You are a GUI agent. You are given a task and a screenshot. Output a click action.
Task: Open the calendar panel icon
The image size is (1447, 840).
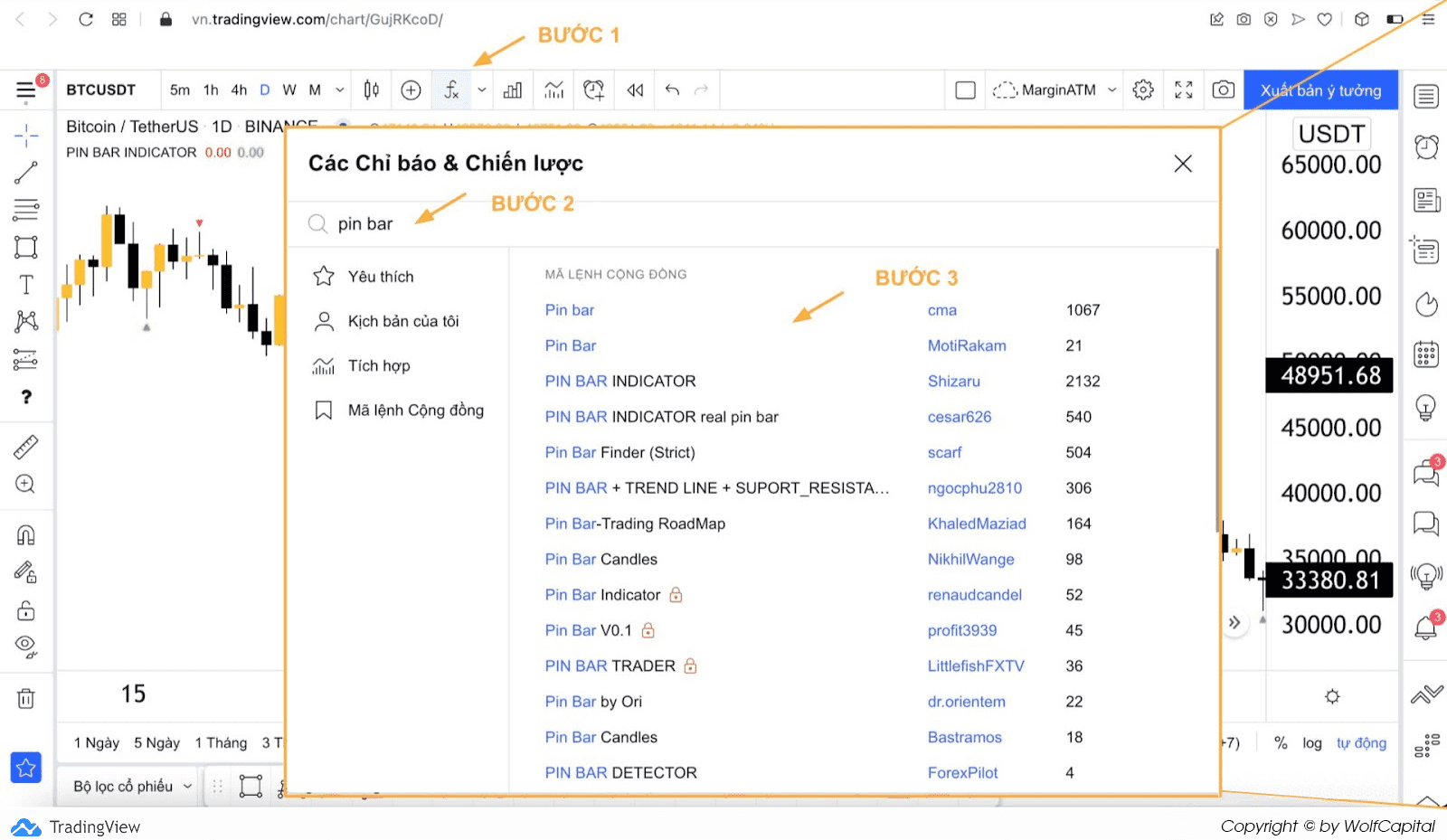pyautogui.click(x=1426, y=354)
